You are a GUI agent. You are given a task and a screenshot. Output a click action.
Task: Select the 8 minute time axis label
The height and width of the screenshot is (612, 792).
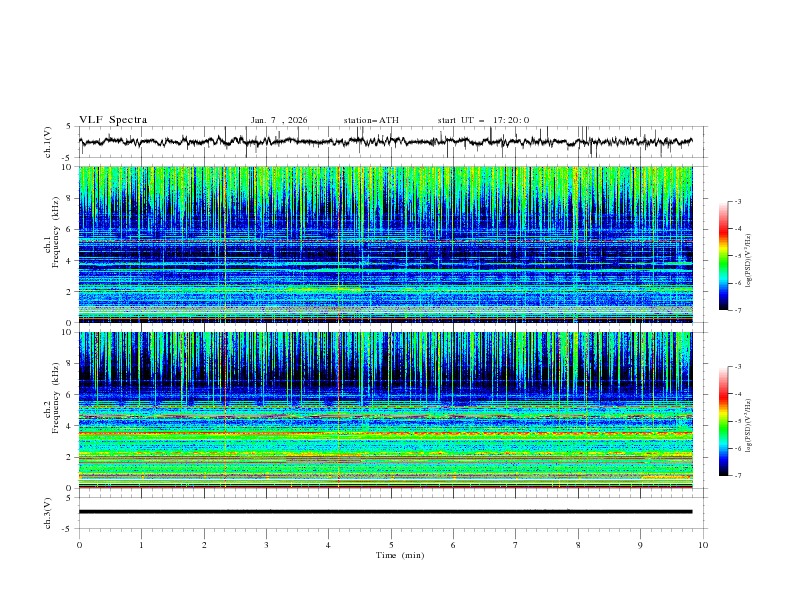578,545
